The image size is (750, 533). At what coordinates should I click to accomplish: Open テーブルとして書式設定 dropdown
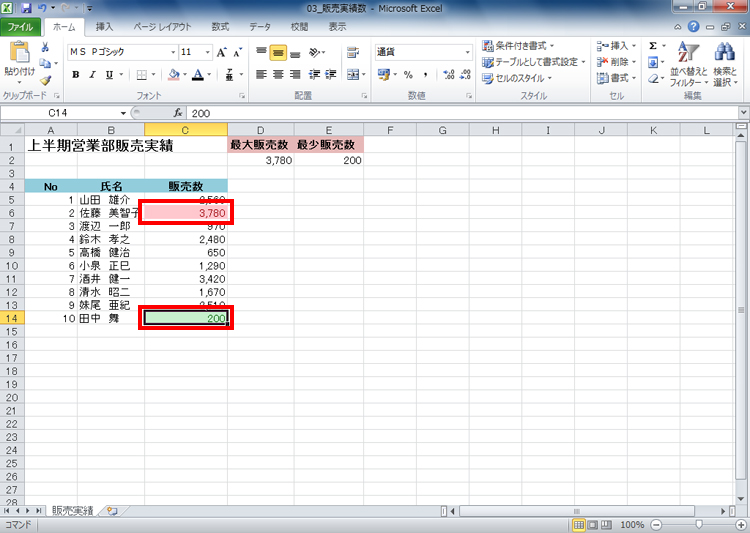point(534,62)
